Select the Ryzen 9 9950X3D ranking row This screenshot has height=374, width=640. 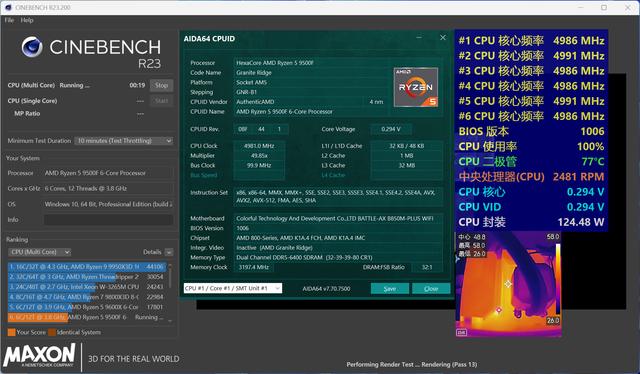pos(87,267)
